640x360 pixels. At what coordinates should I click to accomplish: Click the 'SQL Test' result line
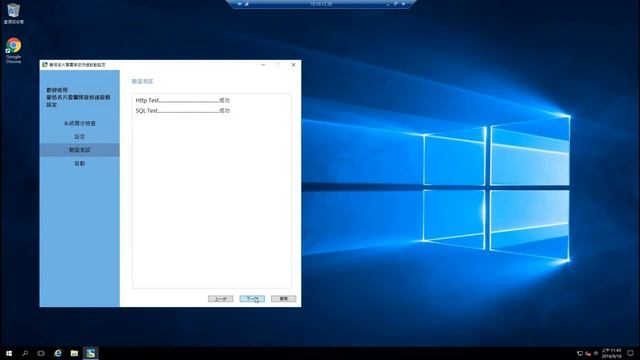click(x=182, y=111)
